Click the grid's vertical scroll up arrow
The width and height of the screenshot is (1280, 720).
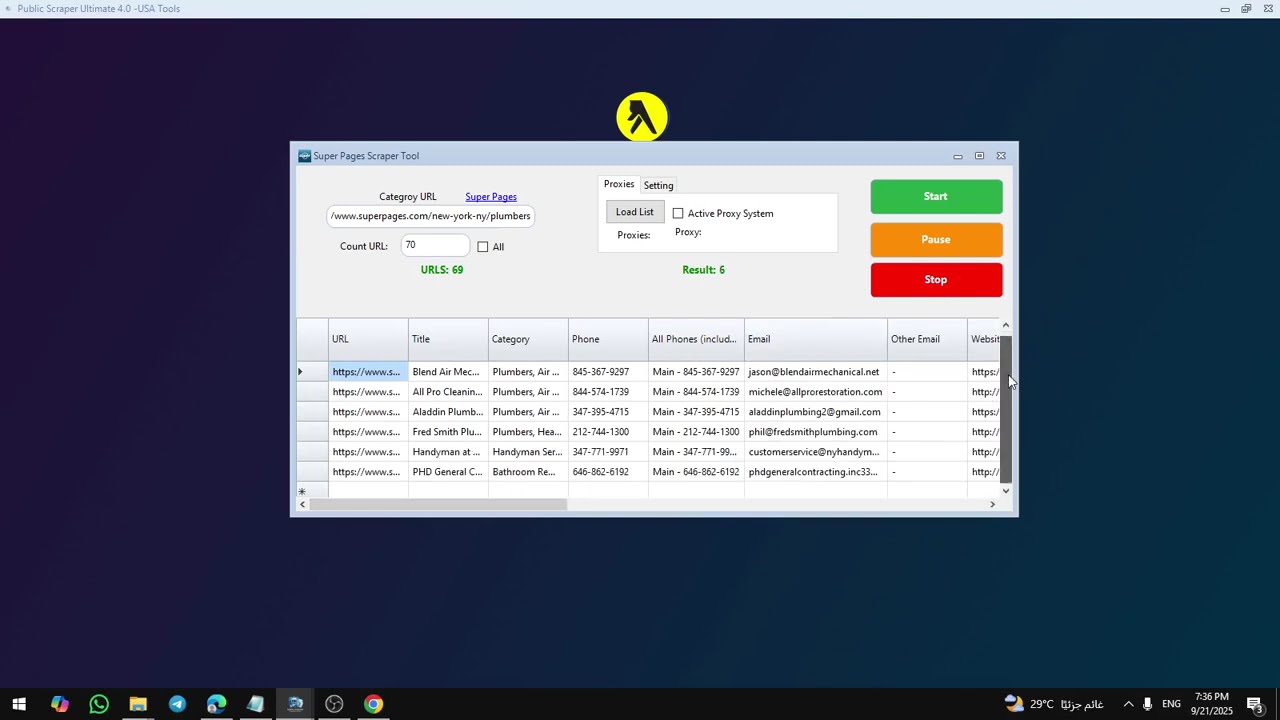[1006, 325]
